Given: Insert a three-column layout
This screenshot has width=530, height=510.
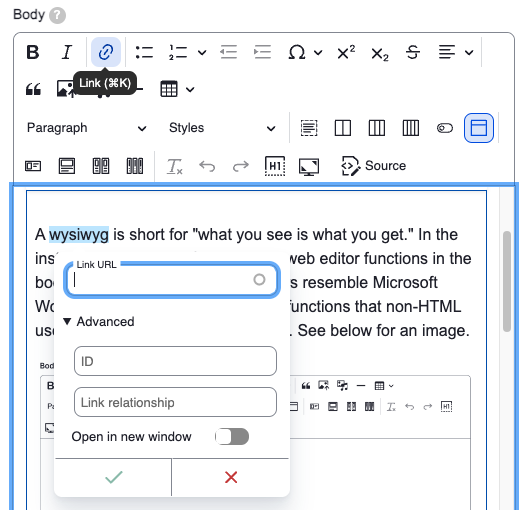Looking at the screenshot, I should (x=377, y=128).
